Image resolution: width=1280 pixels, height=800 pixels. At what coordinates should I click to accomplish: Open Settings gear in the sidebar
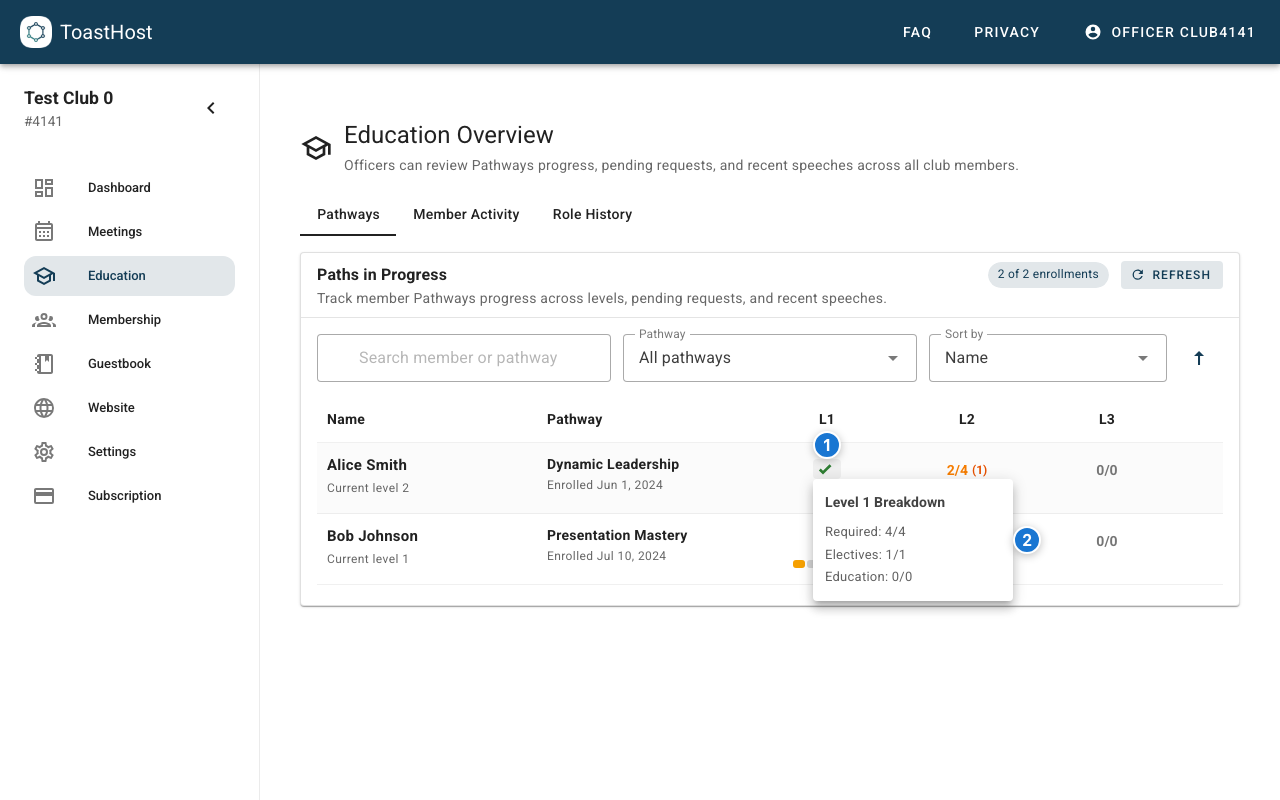44,452
